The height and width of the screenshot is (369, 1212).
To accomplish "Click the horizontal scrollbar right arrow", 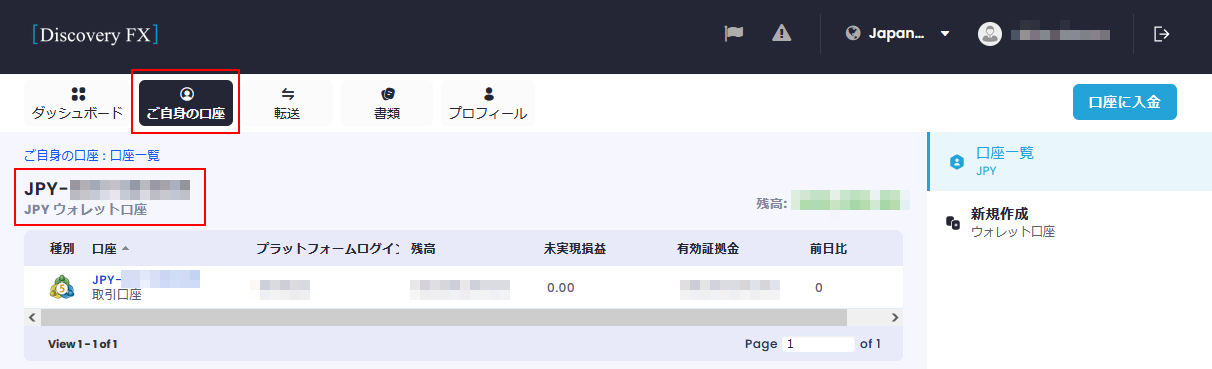I will coord(894,317).
